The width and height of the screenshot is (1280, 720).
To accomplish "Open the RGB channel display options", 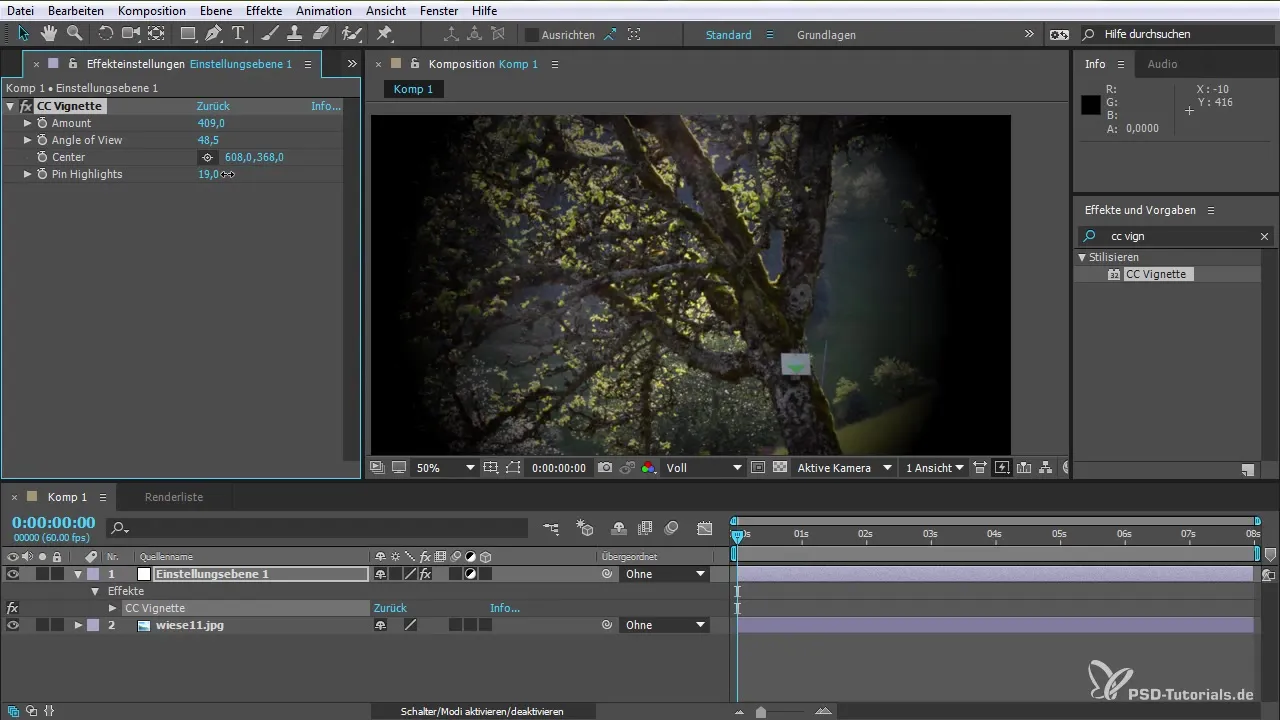I will 649,467.
